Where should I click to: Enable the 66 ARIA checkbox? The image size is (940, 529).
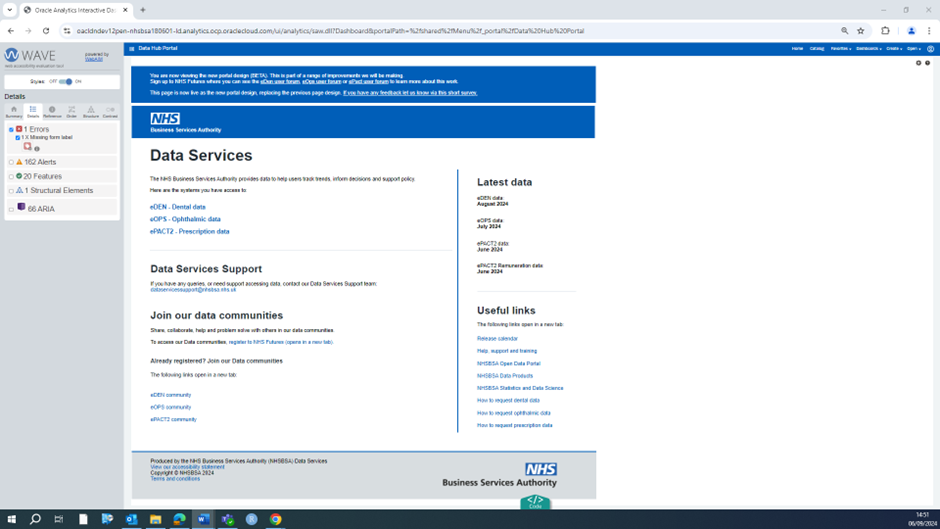coord(11,209)
